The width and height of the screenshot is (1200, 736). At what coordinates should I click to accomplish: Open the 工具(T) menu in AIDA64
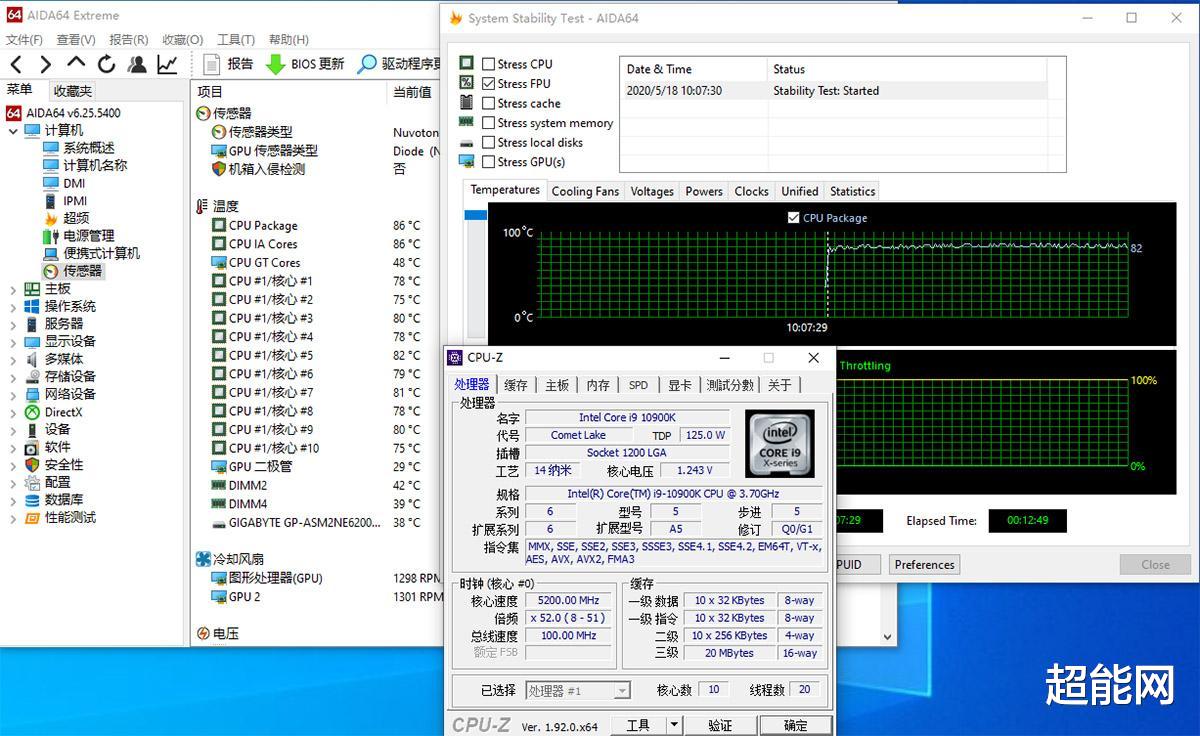[234, 39]
